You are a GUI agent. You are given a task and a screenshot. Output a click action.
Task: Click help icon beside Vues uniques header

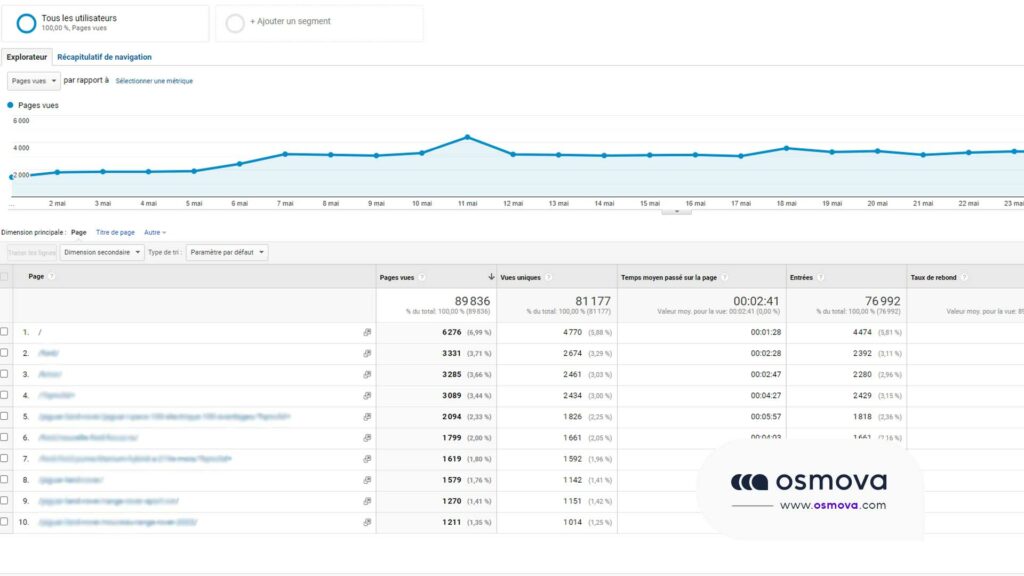coord(548,277)
